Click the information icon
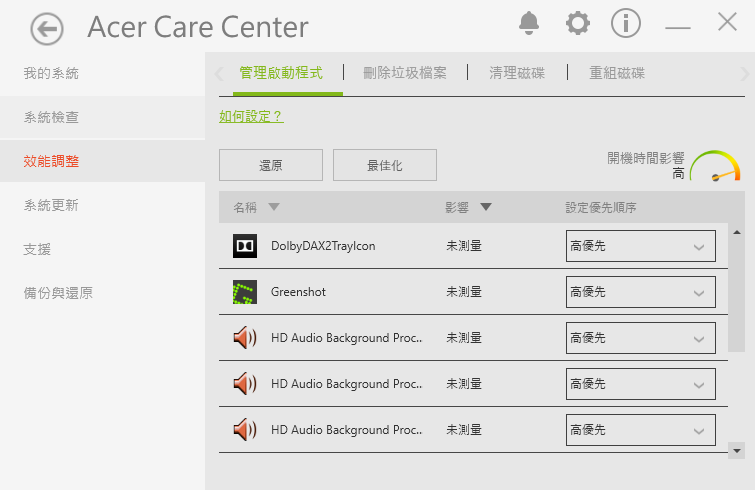This screenshot has width=755, height=490. (626, 23)
